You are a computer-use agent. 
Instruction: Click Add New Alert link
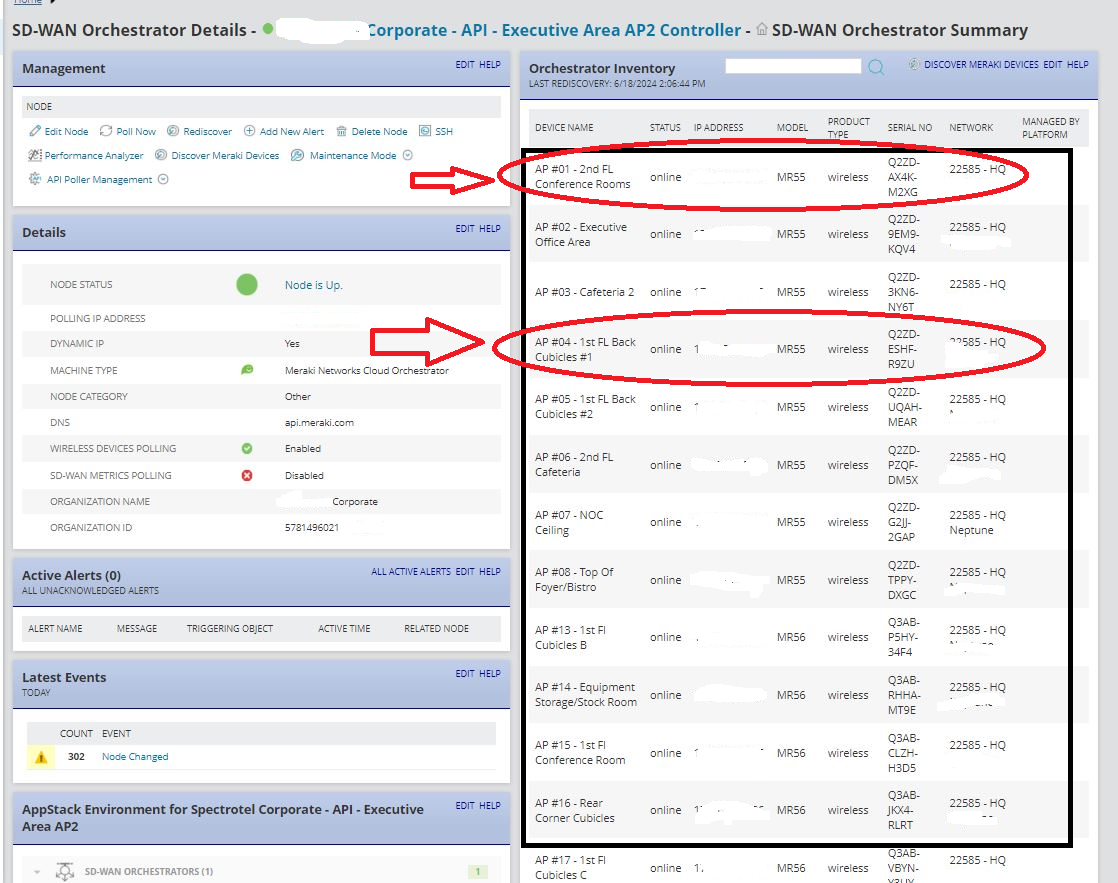pyautogui.click(x=292, y=132)
